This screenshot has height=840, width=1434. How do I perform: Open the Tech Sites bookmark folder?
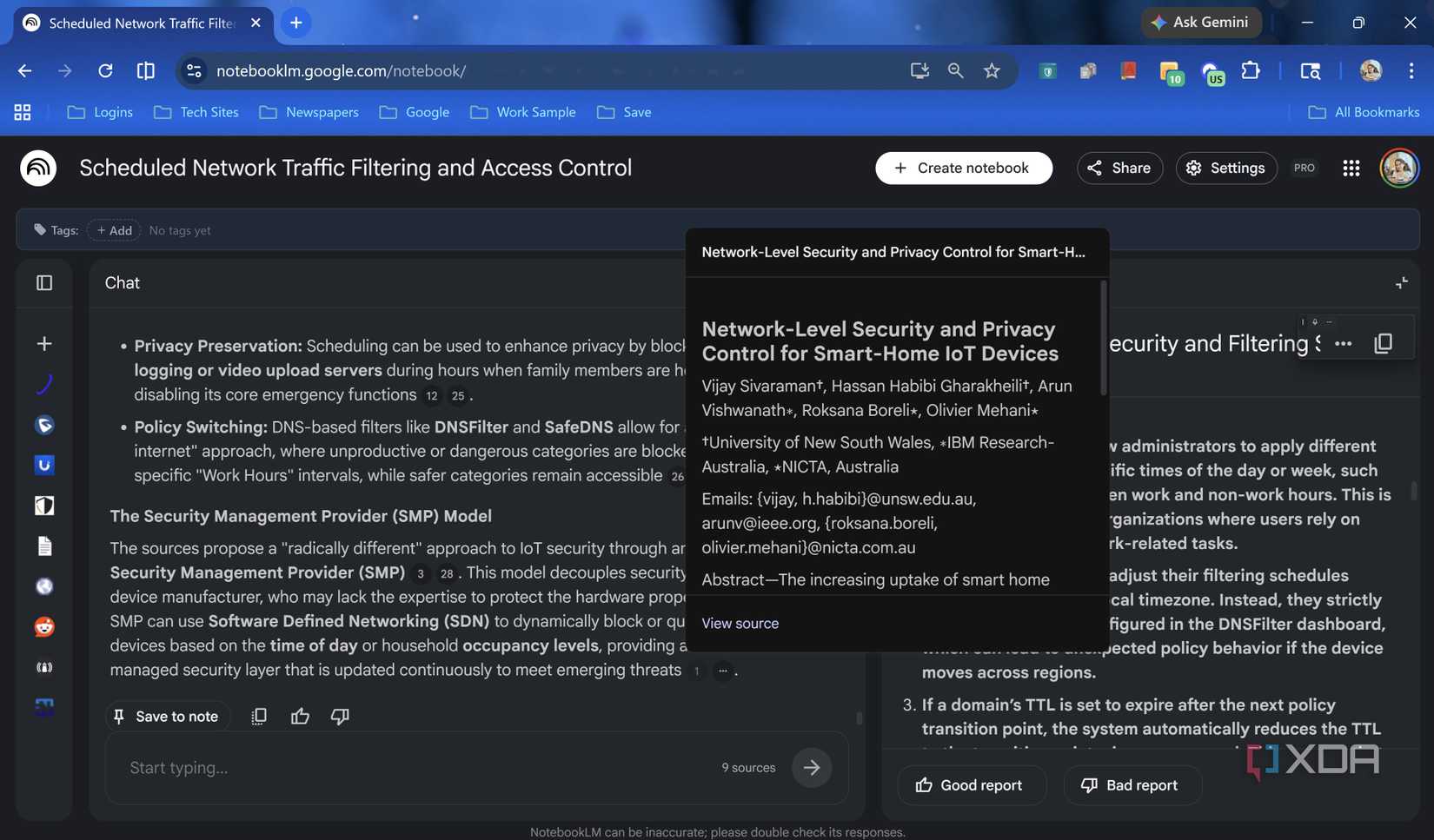coord(196,112)
